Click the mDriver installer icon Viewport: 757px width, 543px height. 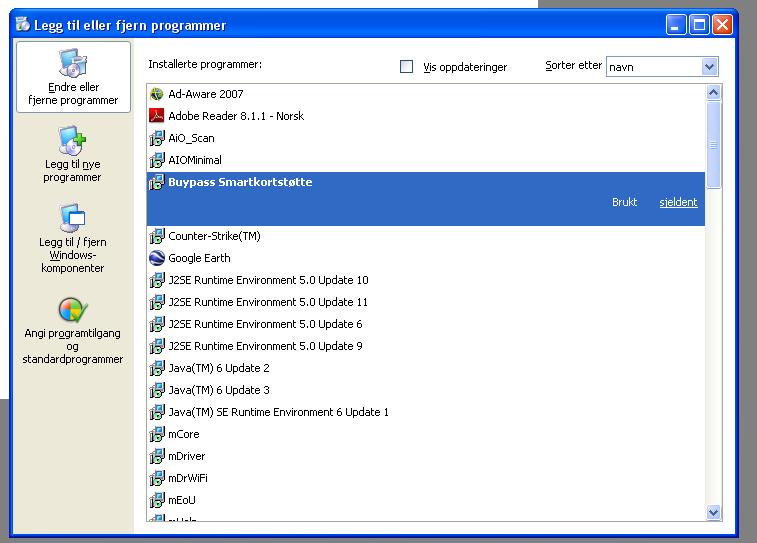pos(157,456)
